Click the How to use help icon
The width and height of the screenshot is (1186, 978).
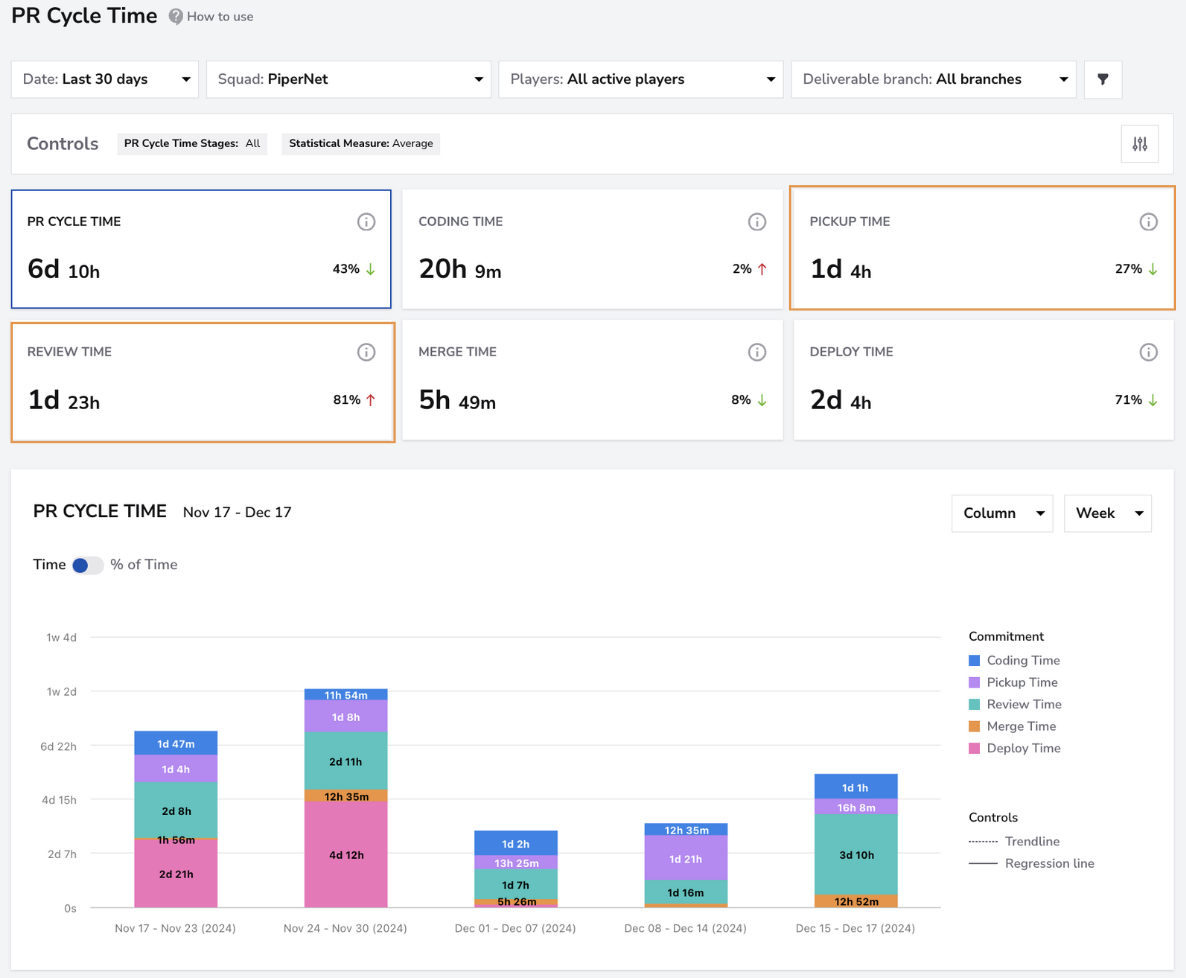tap(175, 17)
